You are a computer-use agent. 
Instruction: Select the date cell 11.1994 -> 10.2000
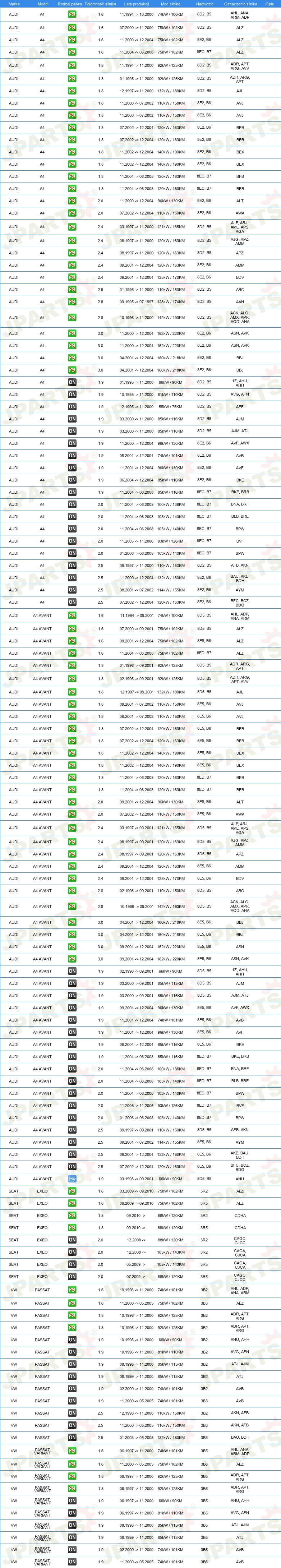(x=136, y=14)
